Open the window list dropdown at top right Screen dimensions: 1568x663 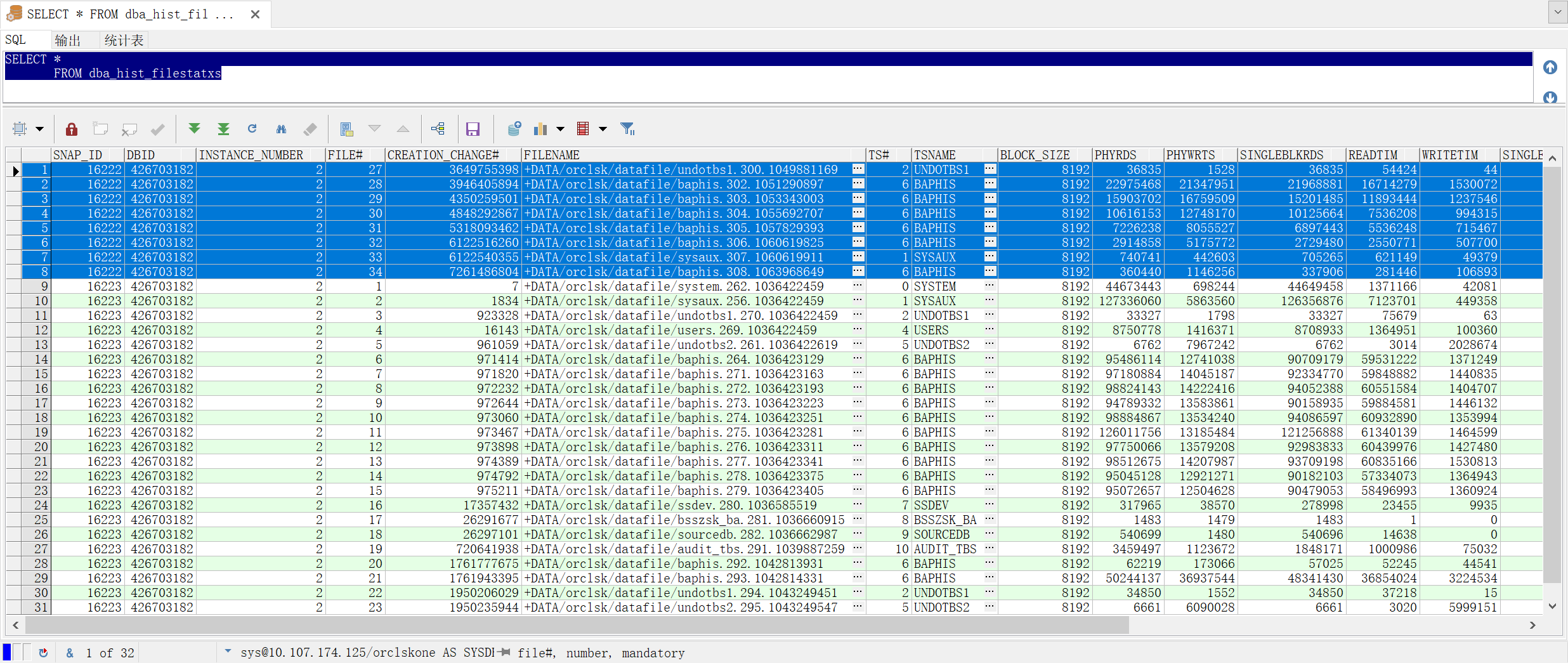point(1558,12)
